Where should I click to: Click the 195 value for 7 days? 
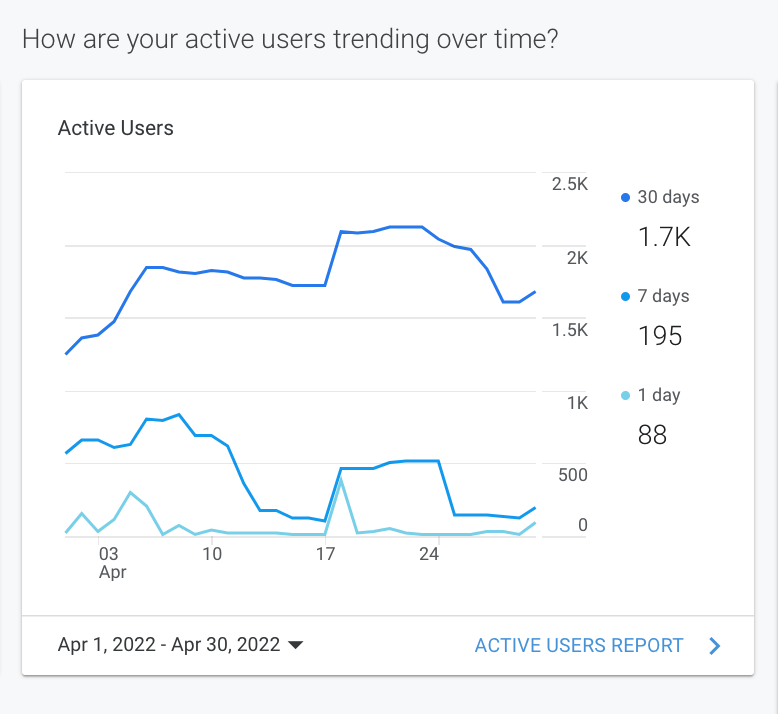[x=660, y=336]
